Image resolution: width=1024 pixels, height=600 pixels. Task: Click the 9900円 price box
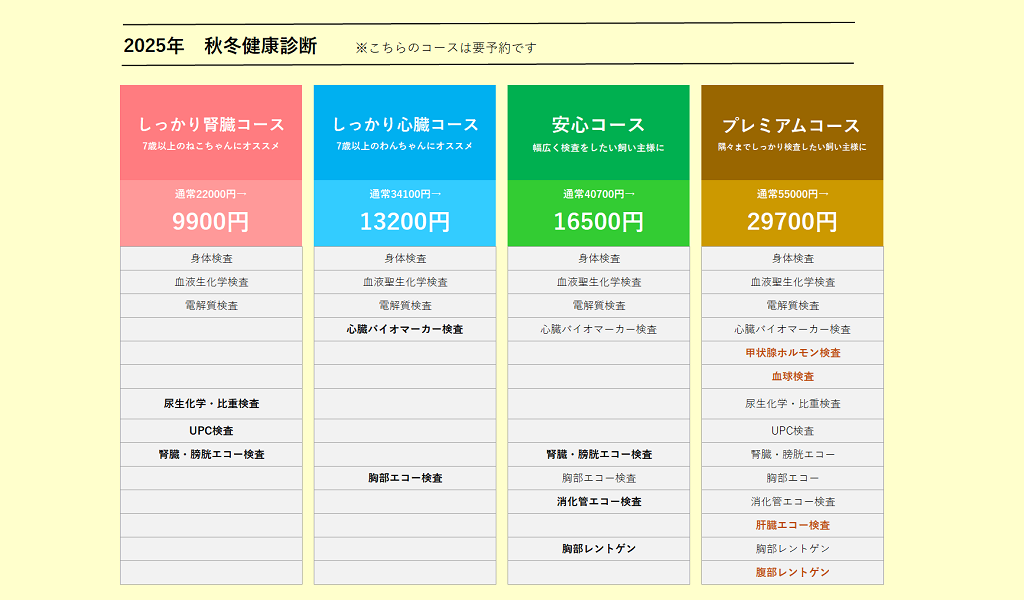pyautogui.click(x=211, y=213)
